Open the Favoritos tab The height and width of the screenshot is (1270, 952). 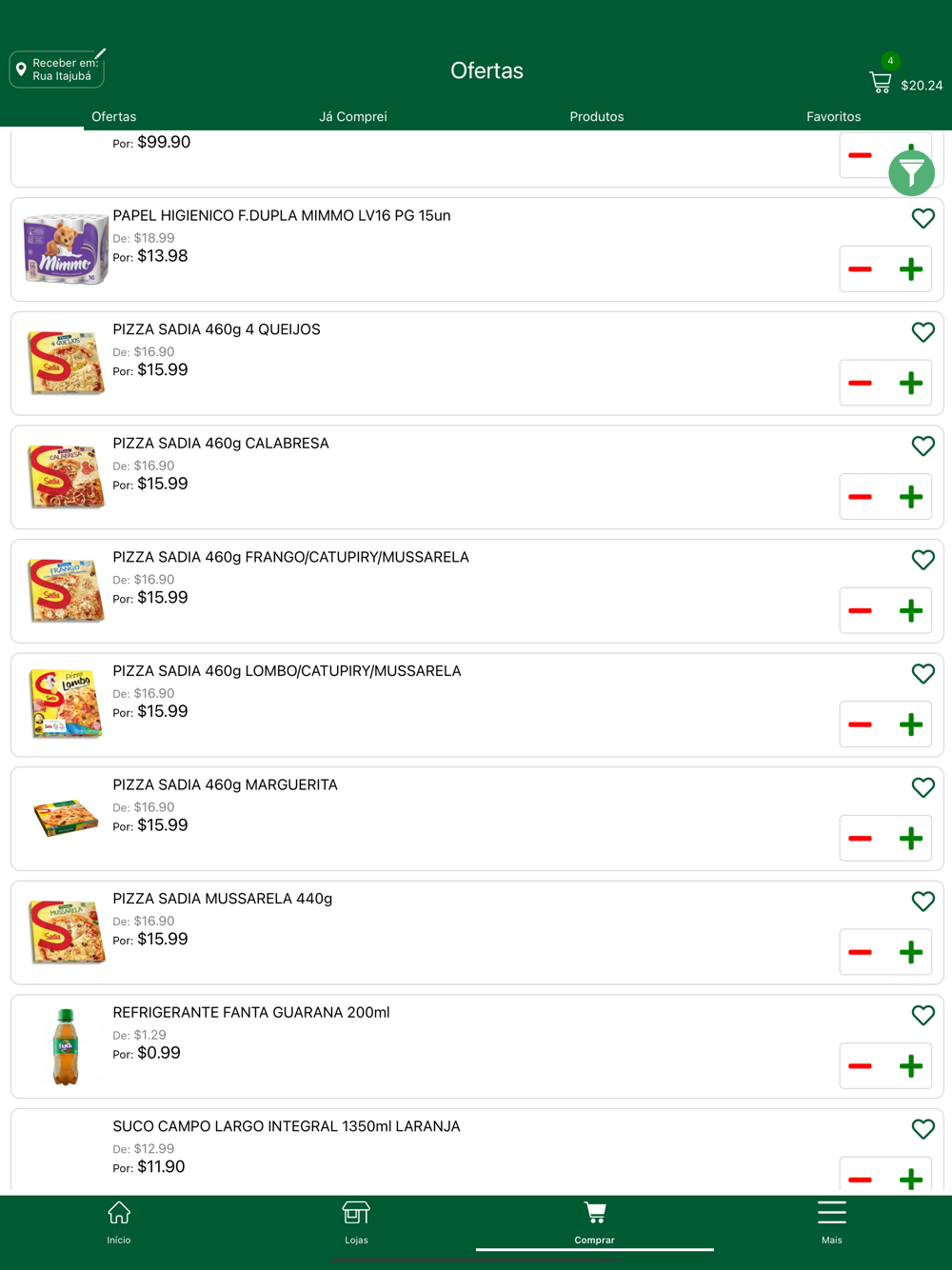point(833,116)
